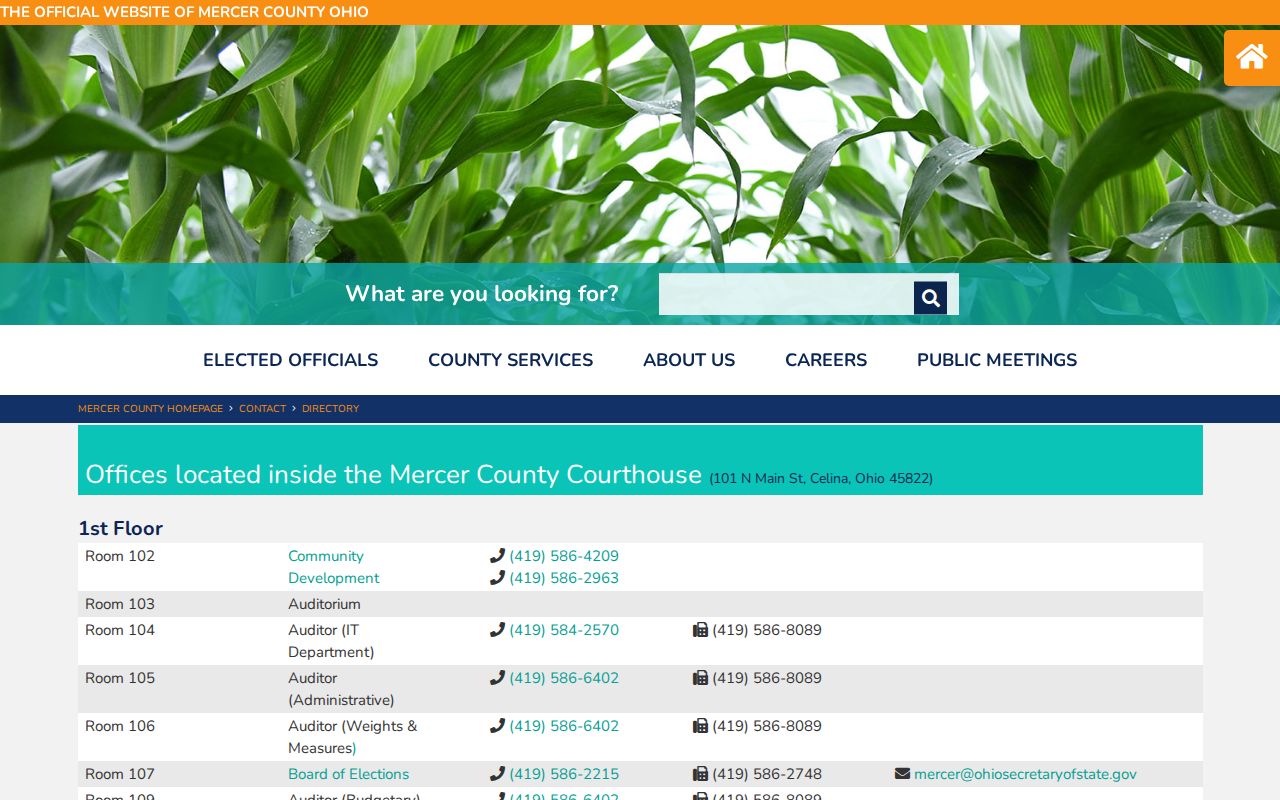Open the About Us menu
Viewport: 1280px width, 800px height.
(689, 360)
